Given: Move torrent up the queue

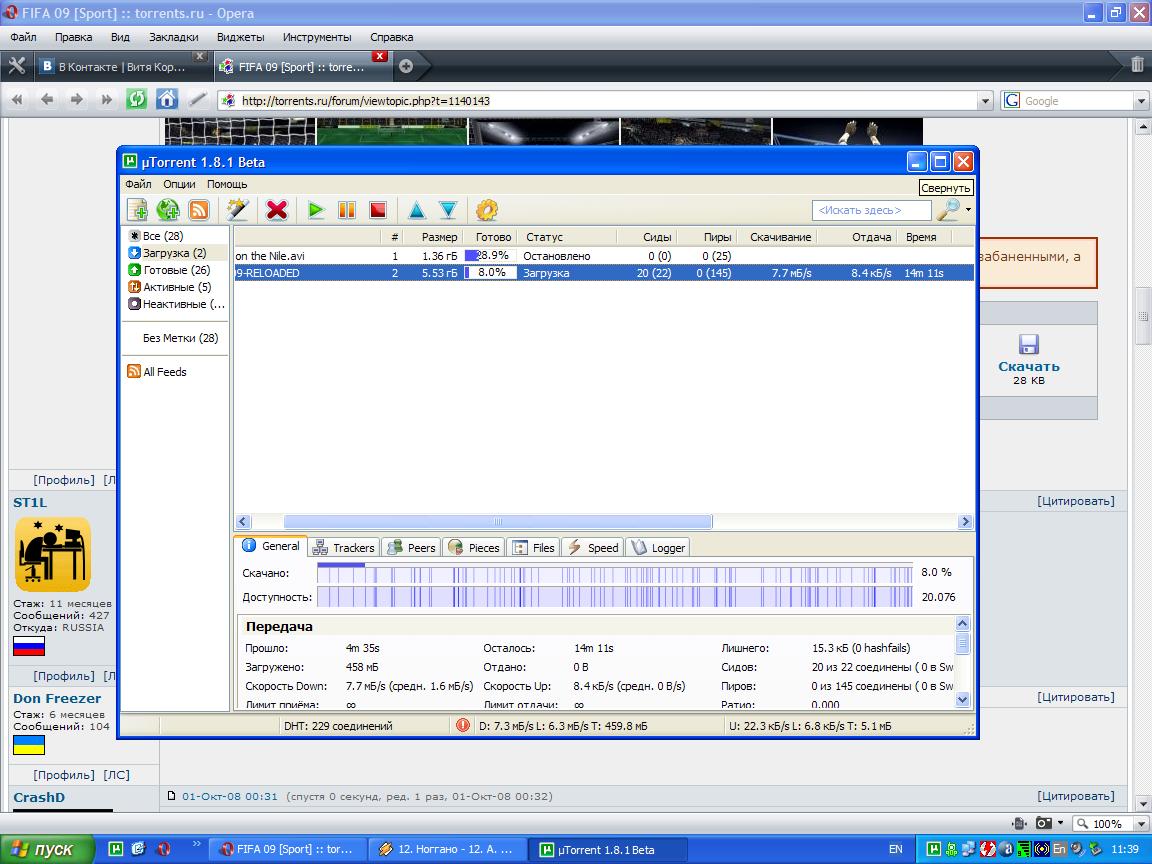Looking at the screenshot, I should point(417,210).
